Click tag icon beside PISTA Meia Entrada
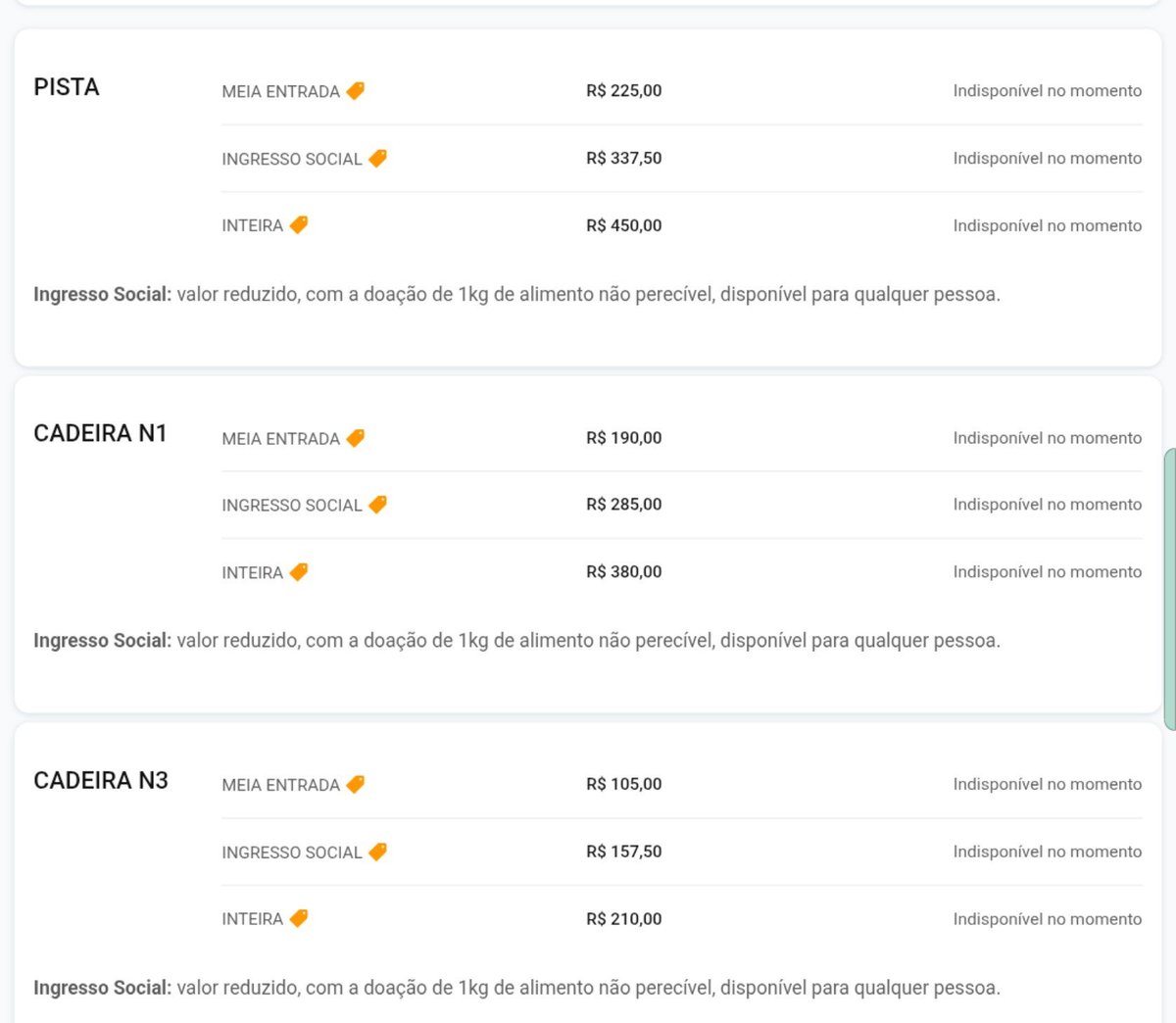This screenshot has height=1023, width=1176. coord(356,90)
